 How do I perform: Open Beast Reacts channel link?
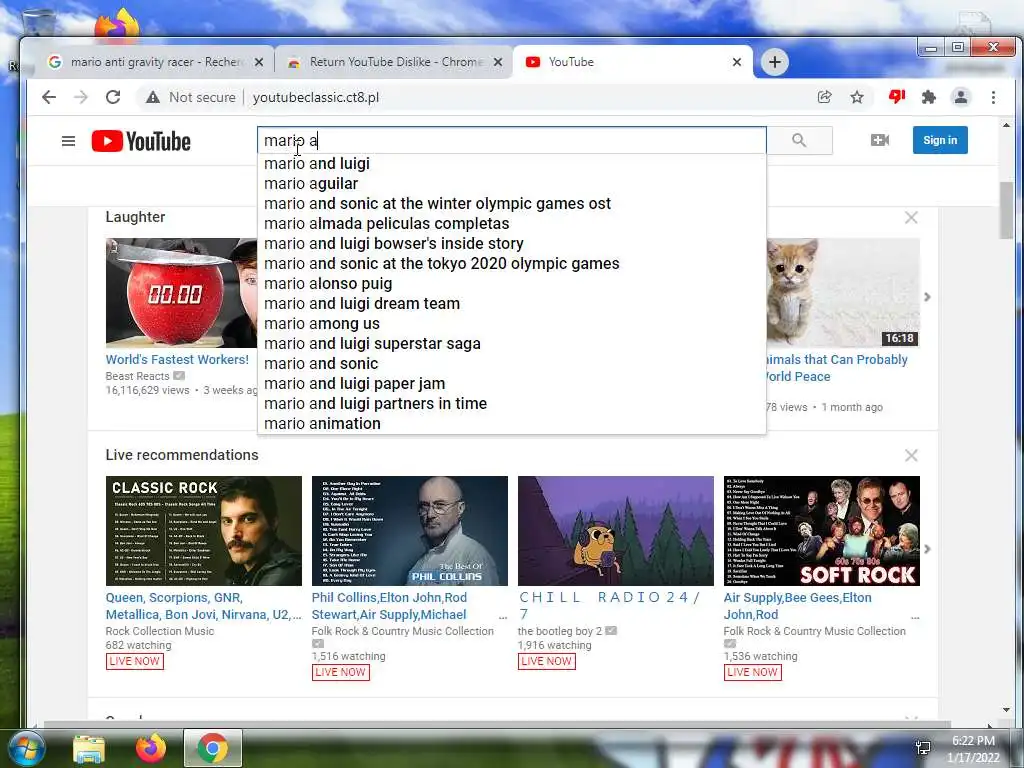[137, 376]
